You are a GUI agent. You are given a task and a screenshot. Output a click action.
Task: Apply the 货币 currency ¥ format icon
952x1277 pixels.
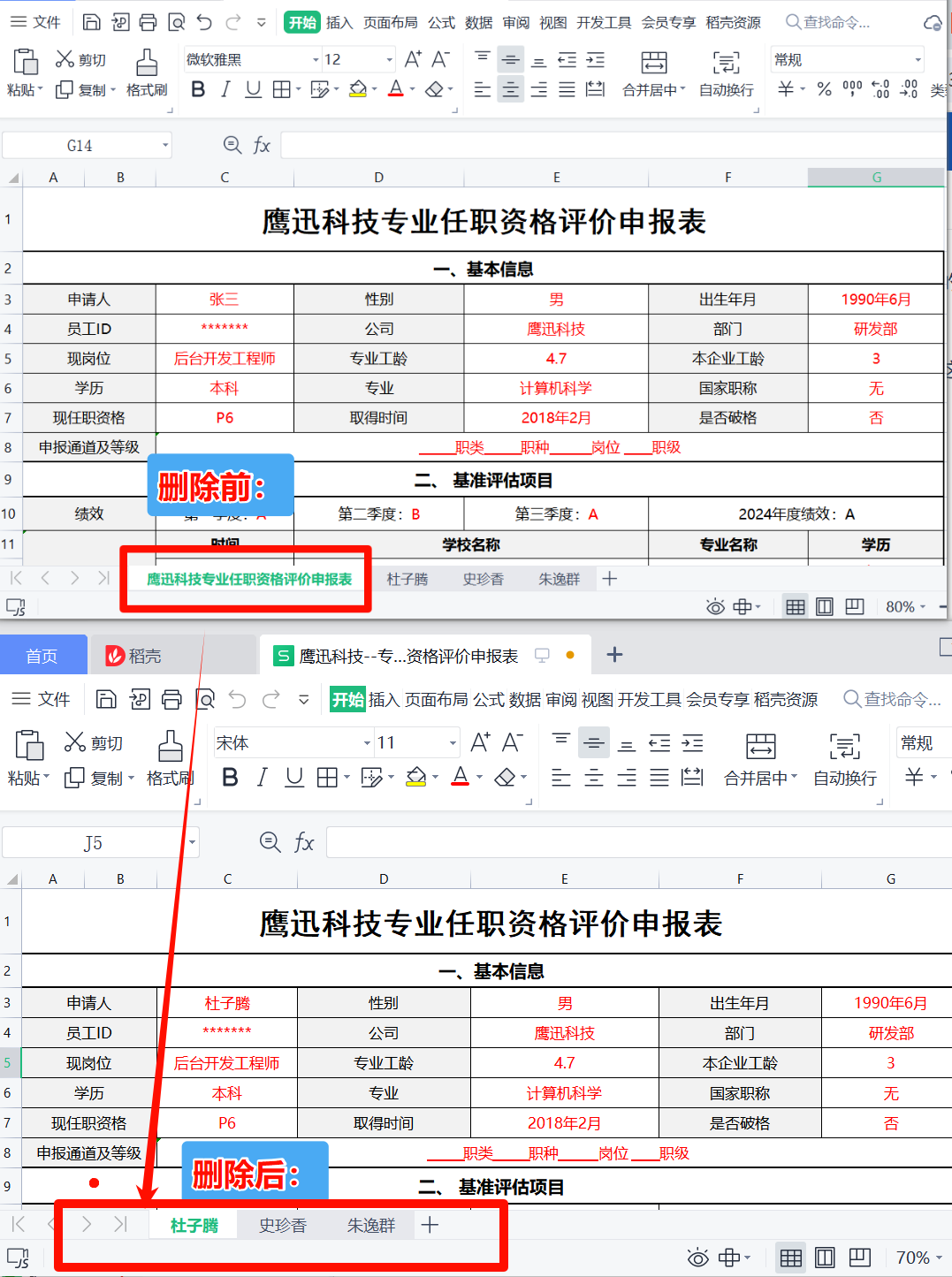coord(913,778)
